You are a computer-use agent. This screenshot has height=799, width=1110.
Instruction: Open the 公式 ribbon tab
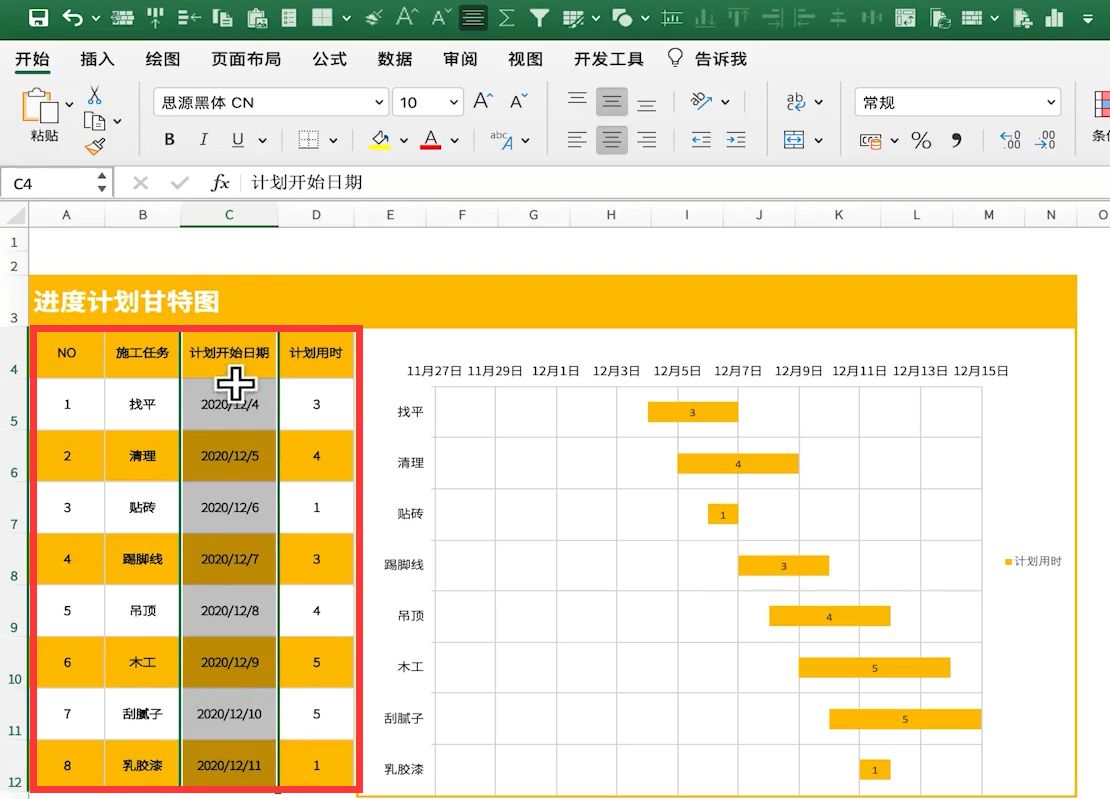329,59
